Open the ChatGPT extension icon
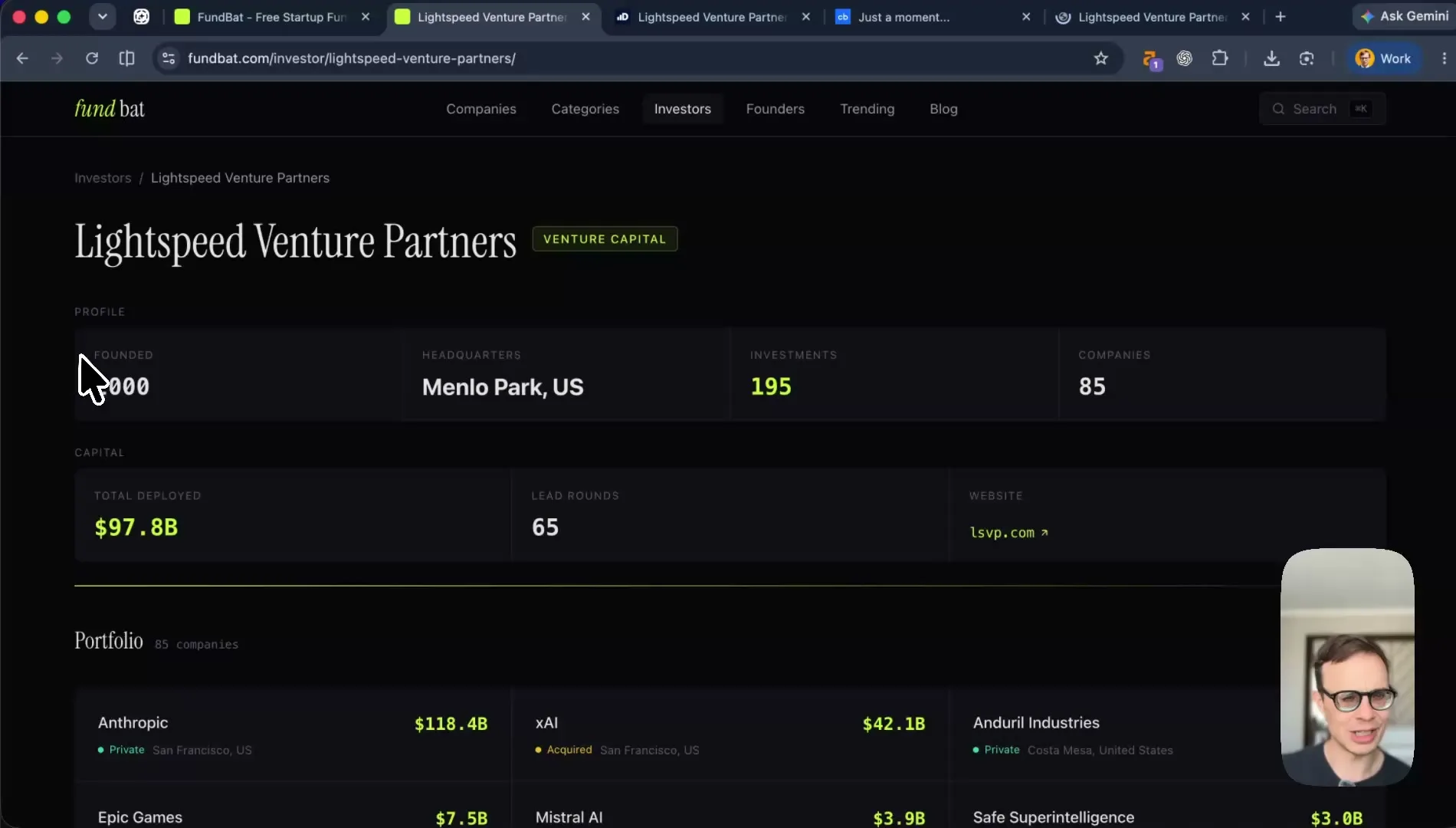This screenshot has height=828, width=1456. 1185,58
